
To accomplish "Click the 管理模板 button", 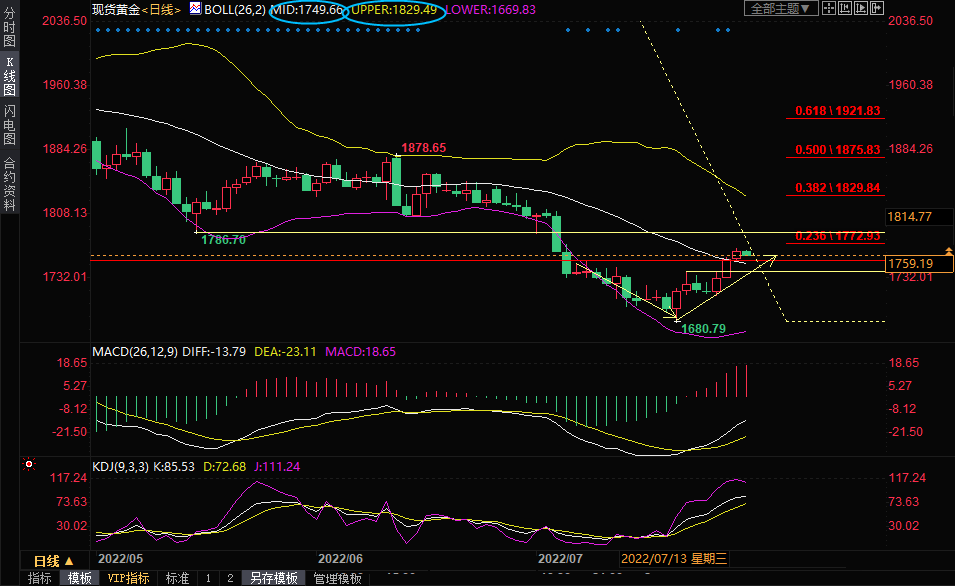I will tap(336, 578).
